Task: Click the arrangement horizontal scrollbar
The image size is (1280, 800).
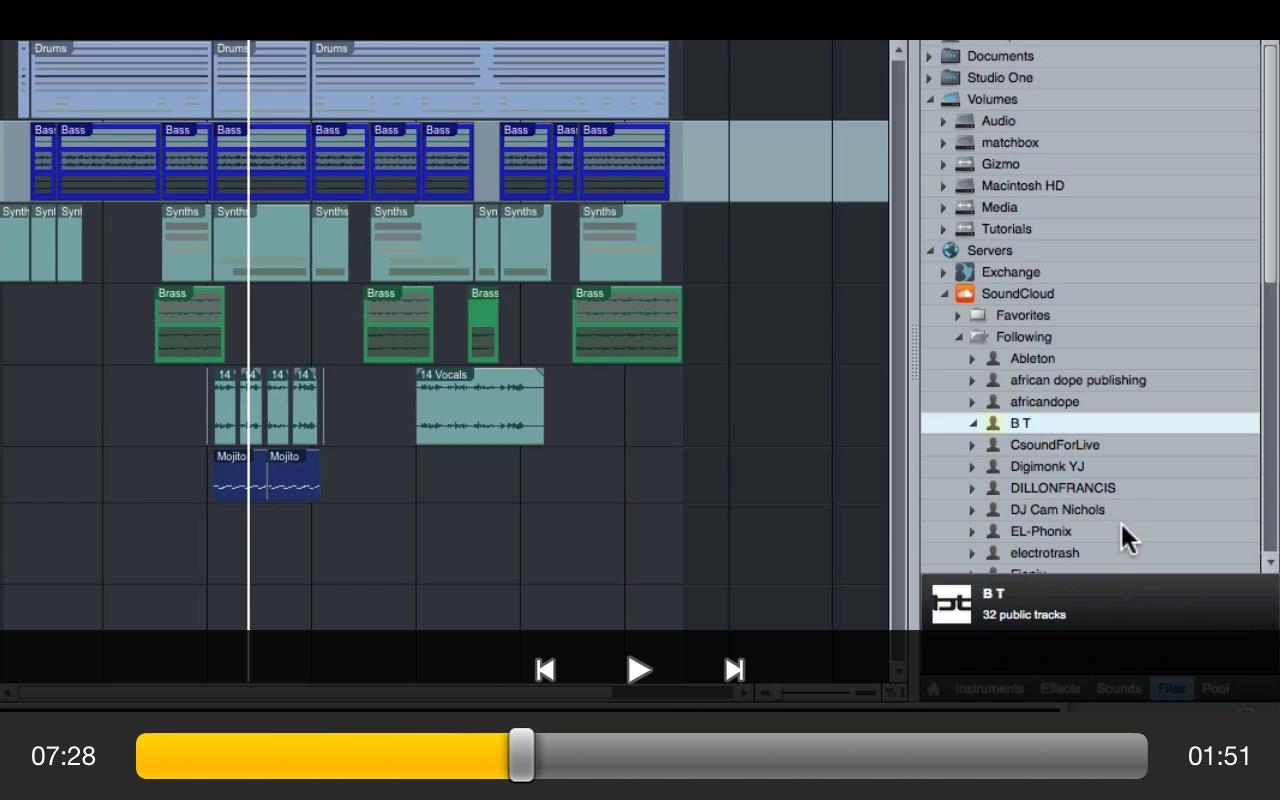Action: pos(315,692)
